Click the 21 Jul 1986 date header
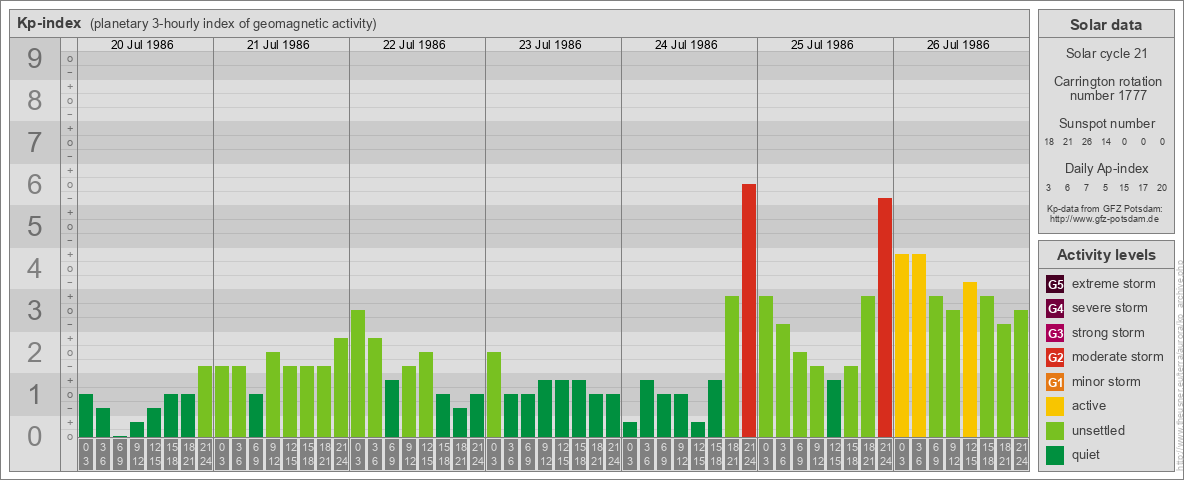 (x=279, y=45)
